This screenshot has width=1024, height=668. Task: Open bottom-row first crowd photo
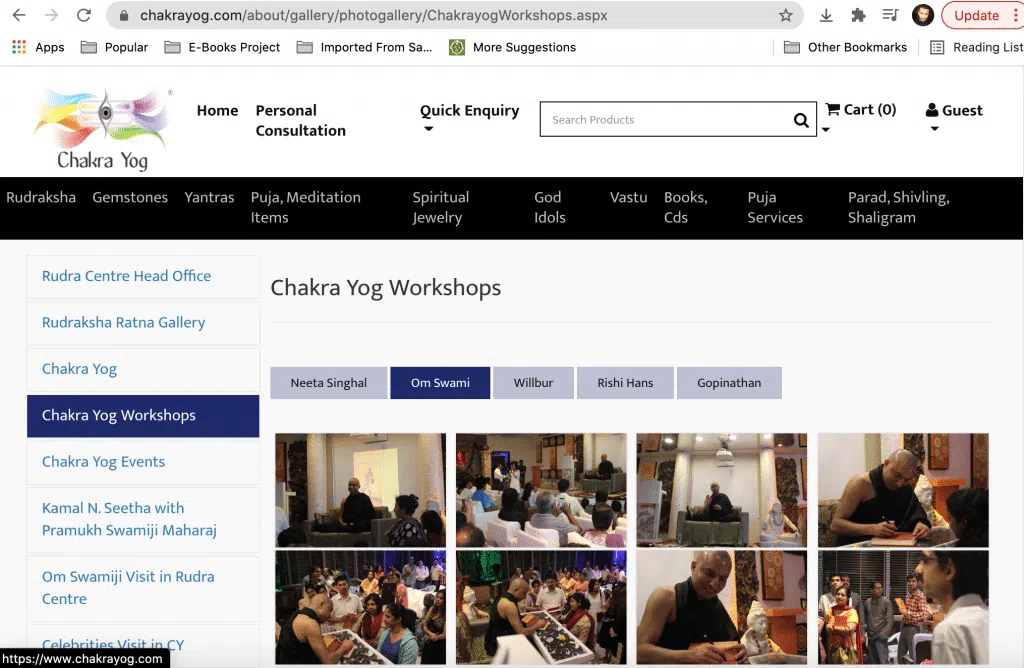point(360,607)
